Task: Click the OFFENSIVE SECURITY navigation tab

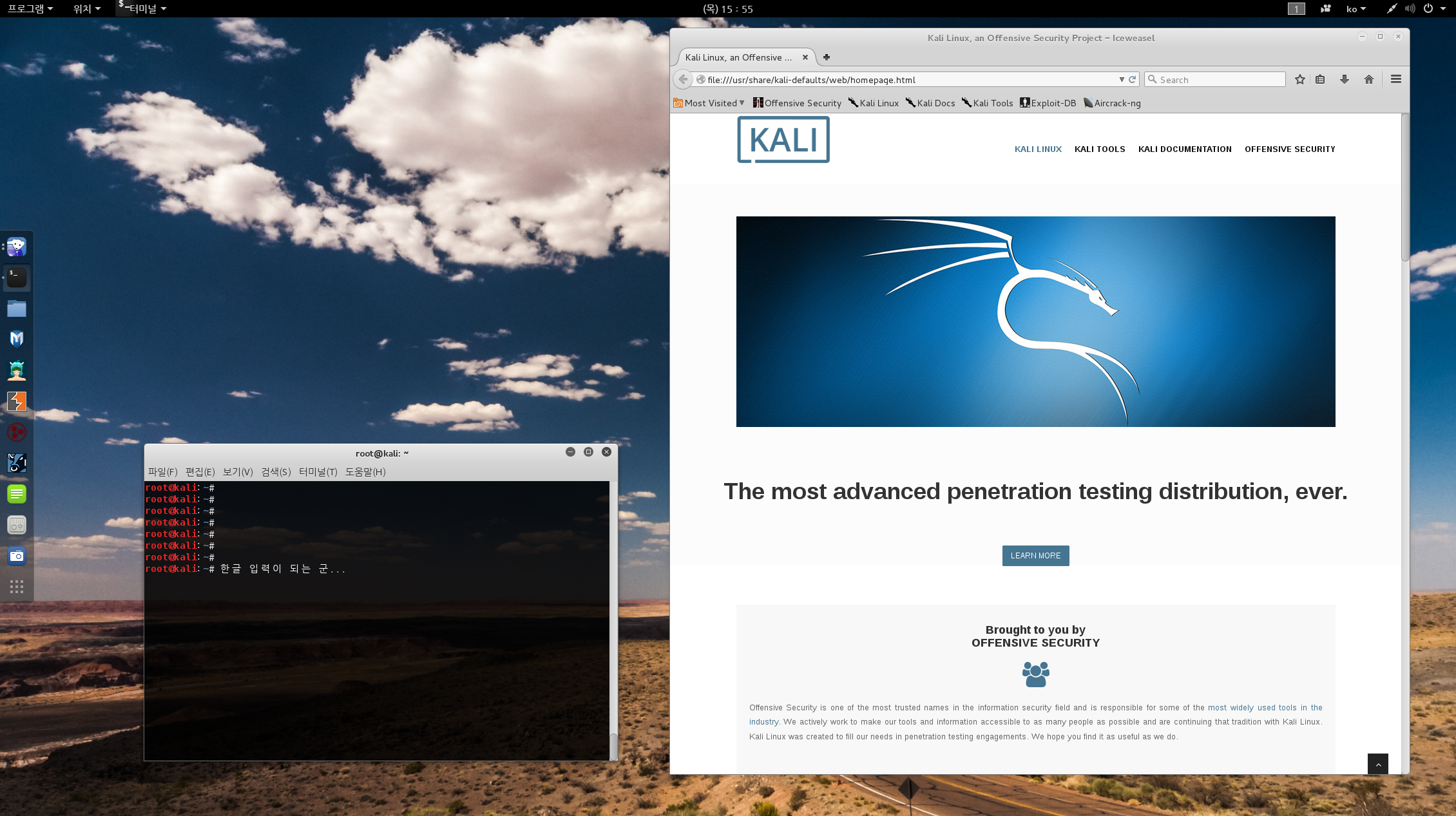Action: [x=1290, y=149]
